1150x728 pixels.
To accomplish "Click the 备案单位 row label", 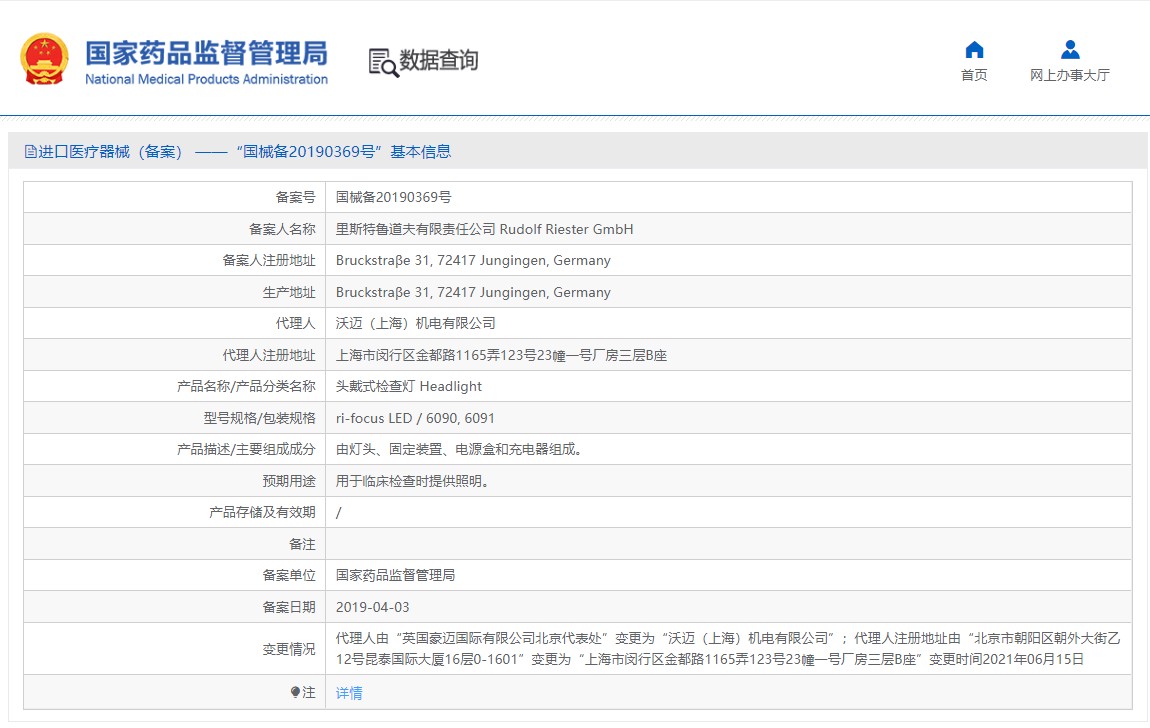I will tap(289, 576).
